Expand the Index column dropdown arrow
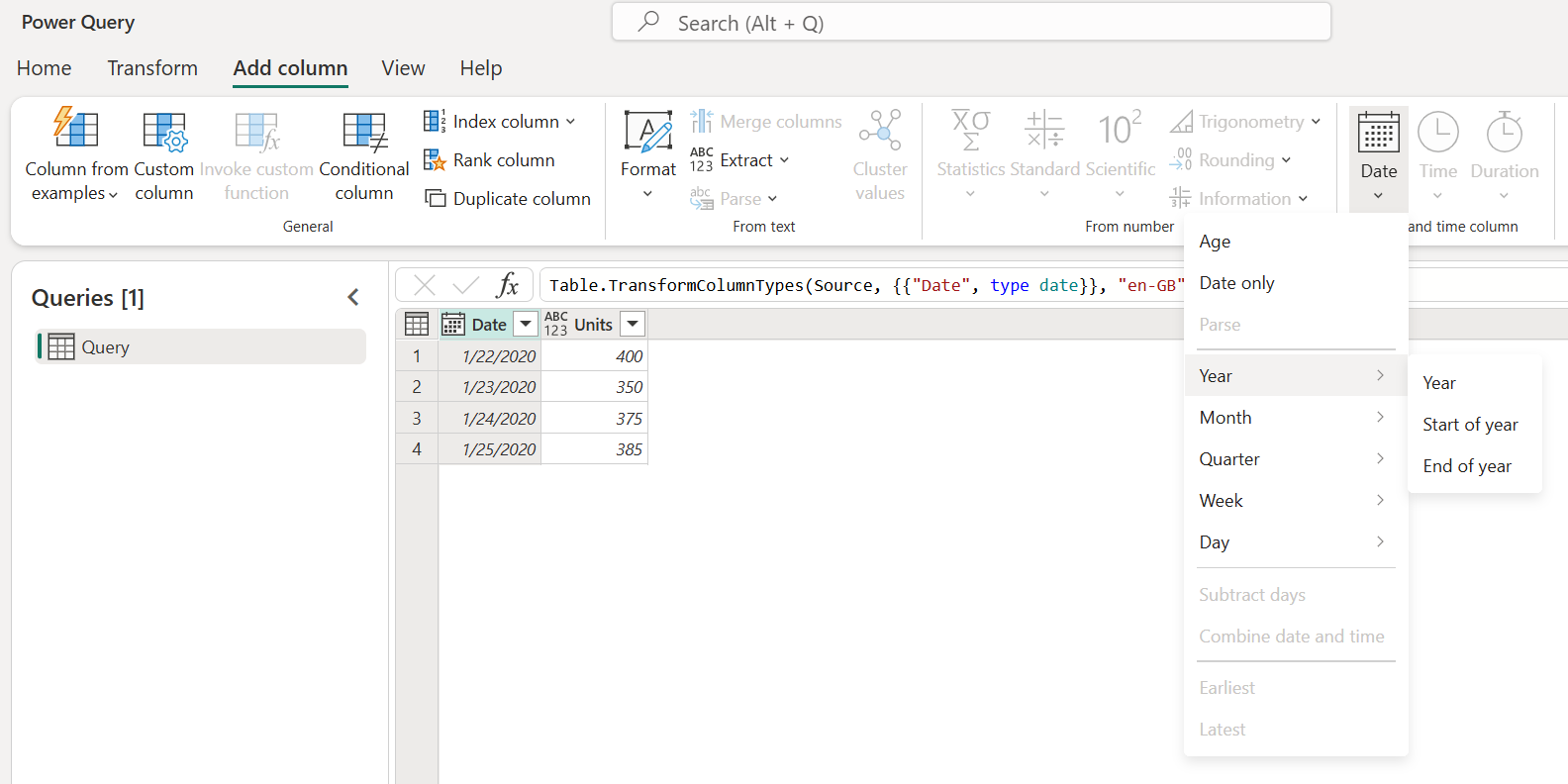The image size is (1568, 784). coord(570,122)
